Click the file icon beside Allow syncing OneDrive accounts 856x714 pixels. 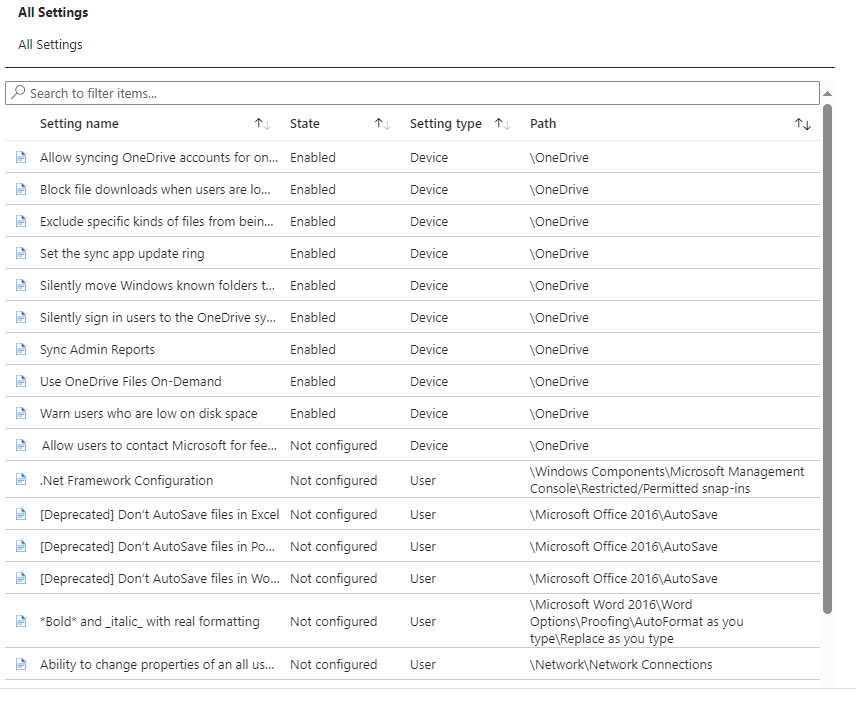tap(21, 157)
